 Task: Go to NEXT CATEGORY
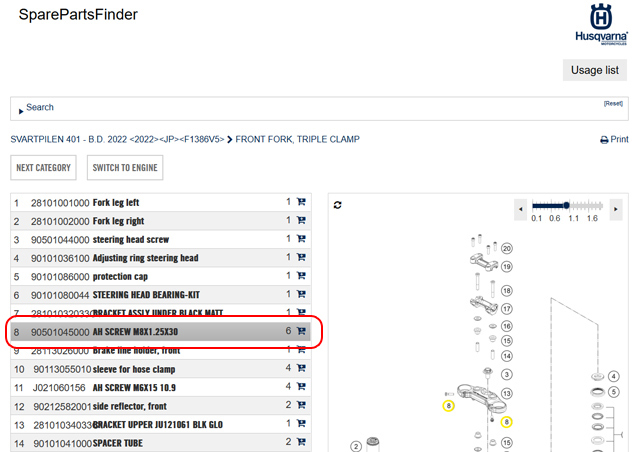[x=43, y=168]
